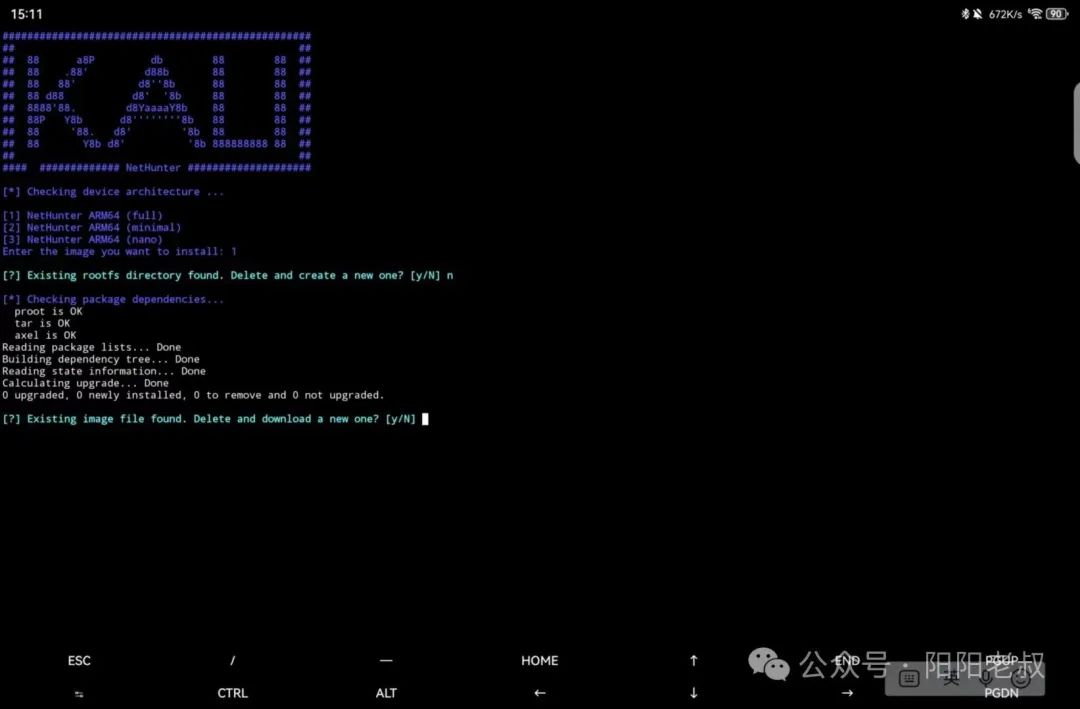Tap the ESC extra key
This screenshot has height=709, width=1080.
79,660
